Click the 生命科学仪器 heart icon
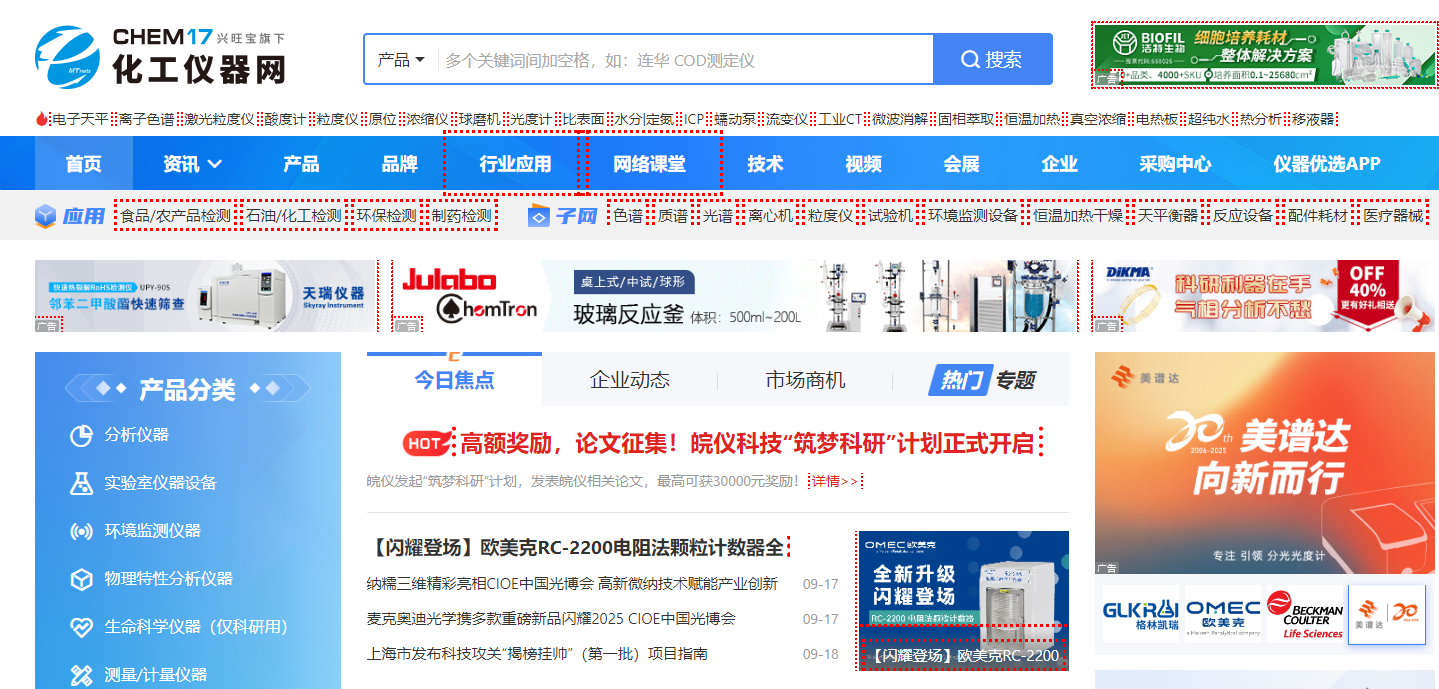 click(x=81, y=627)
